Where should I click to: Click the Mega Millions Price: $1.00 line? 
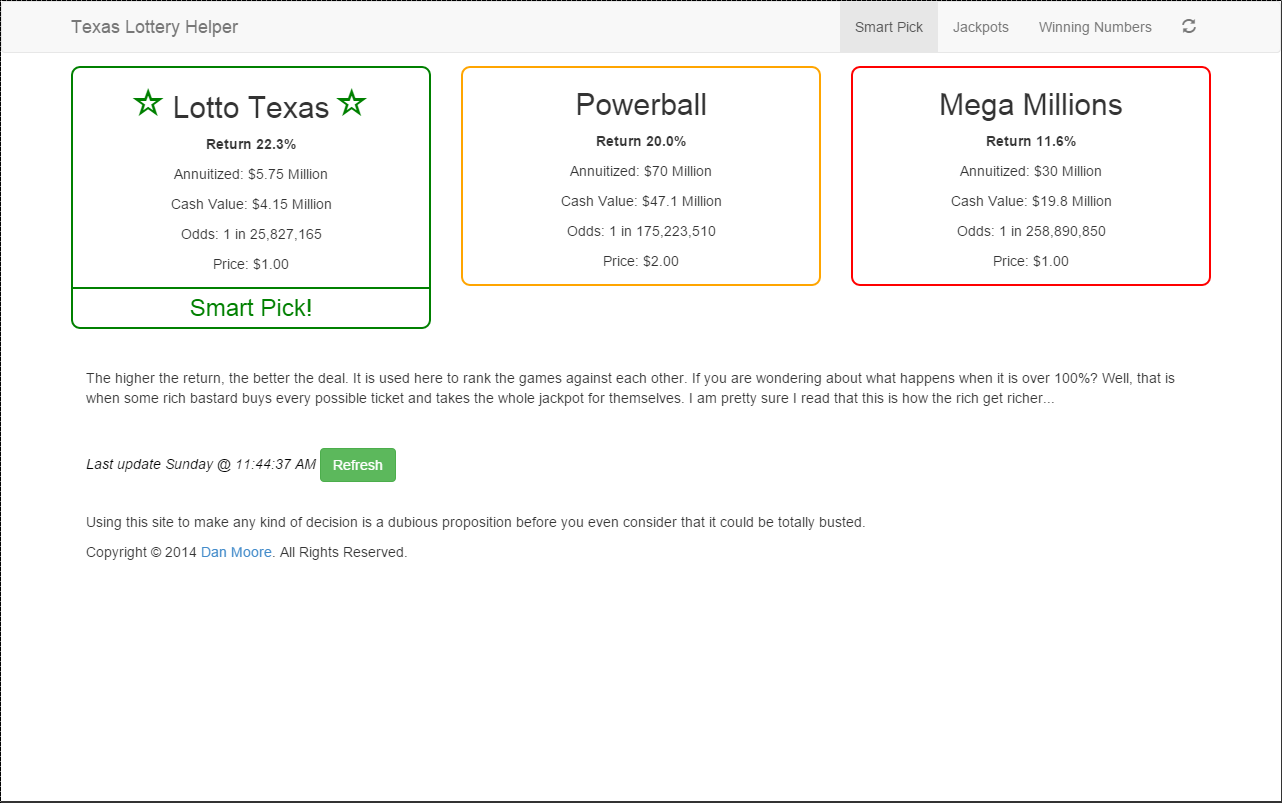[1031, 261]
